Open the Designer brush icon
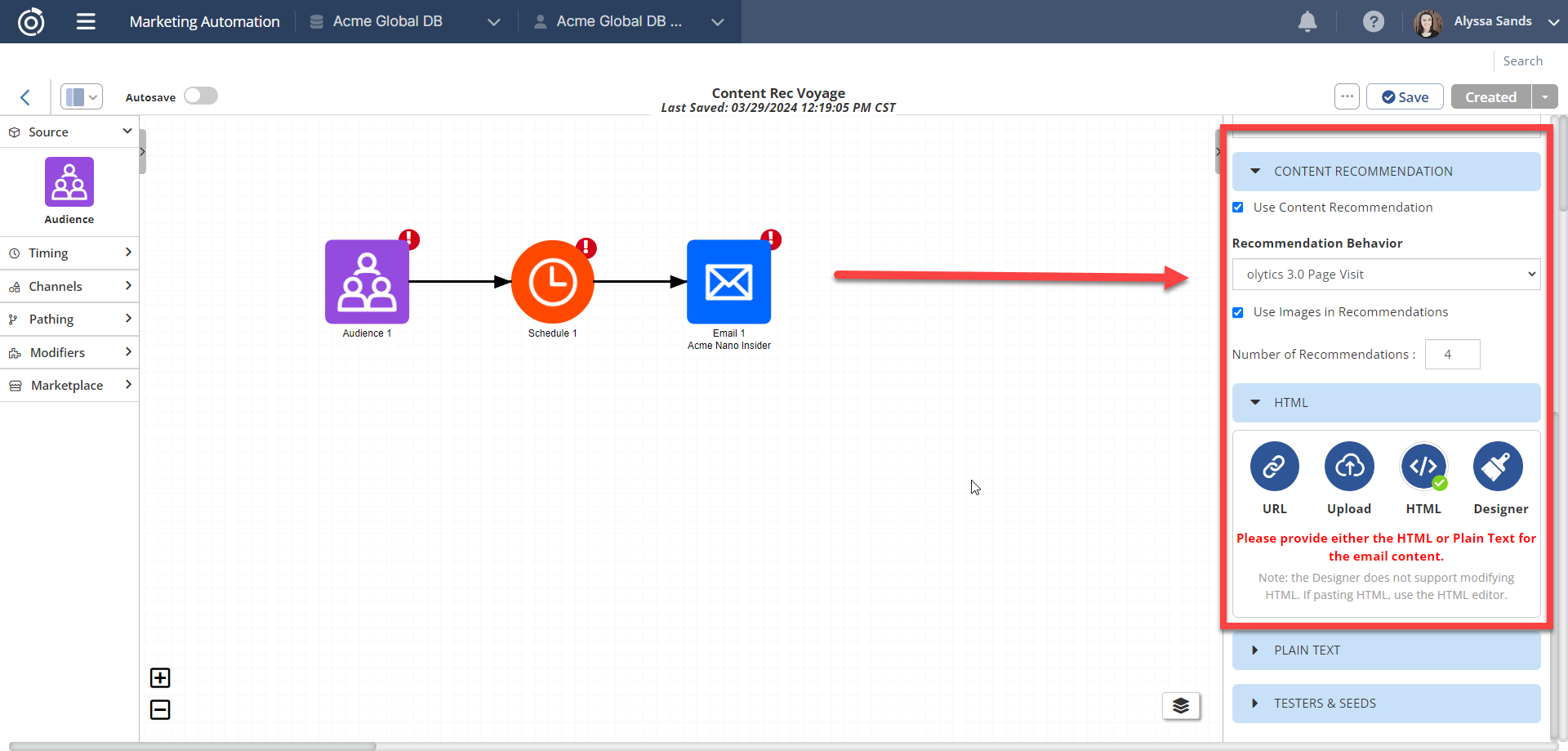The width and height of the screenshot is (1568, 751). pos(1498,467)
